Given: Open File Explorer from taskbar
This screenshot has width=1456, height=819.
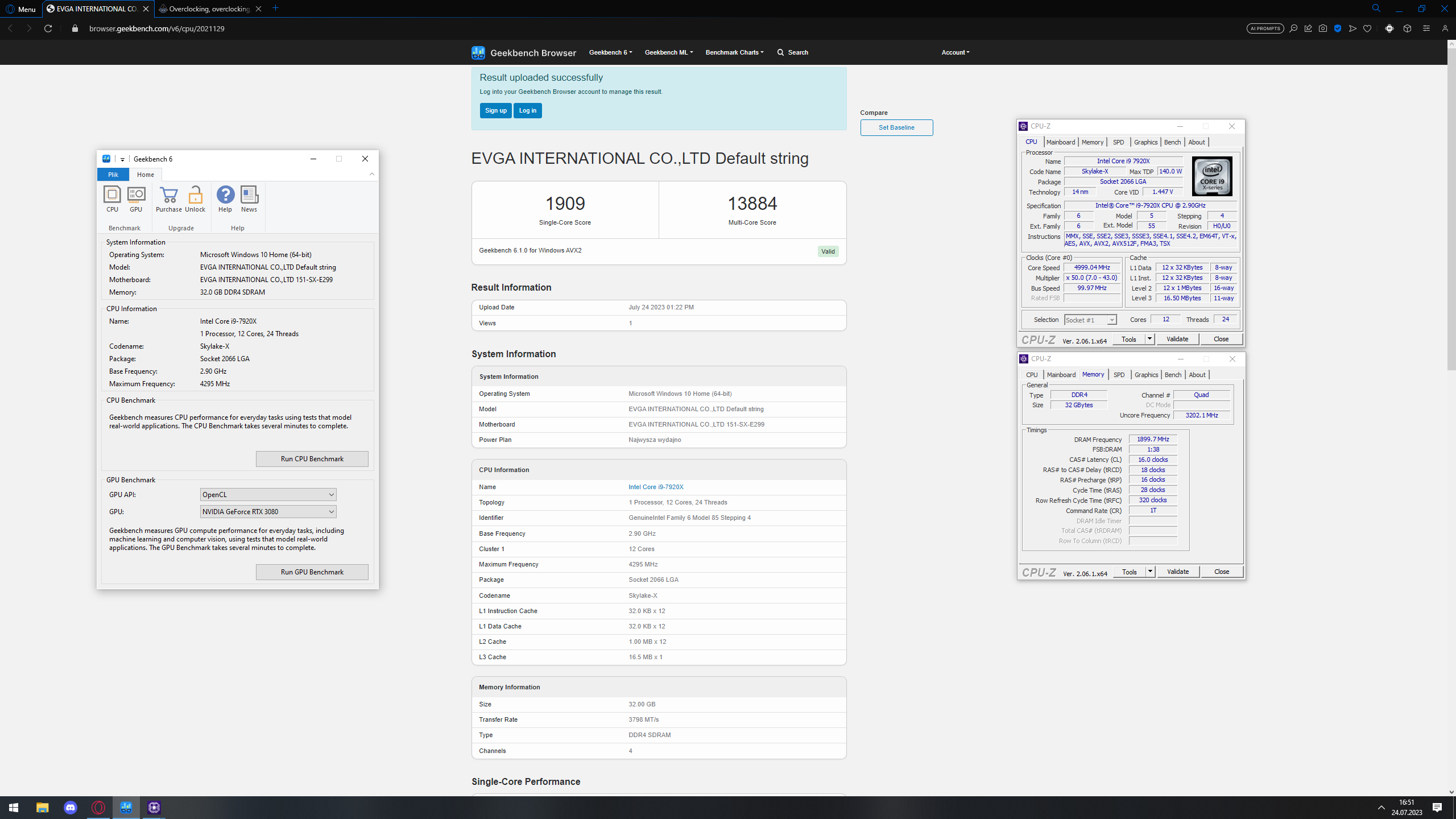Looking at the screenshot, I should [x=43, y=808].
